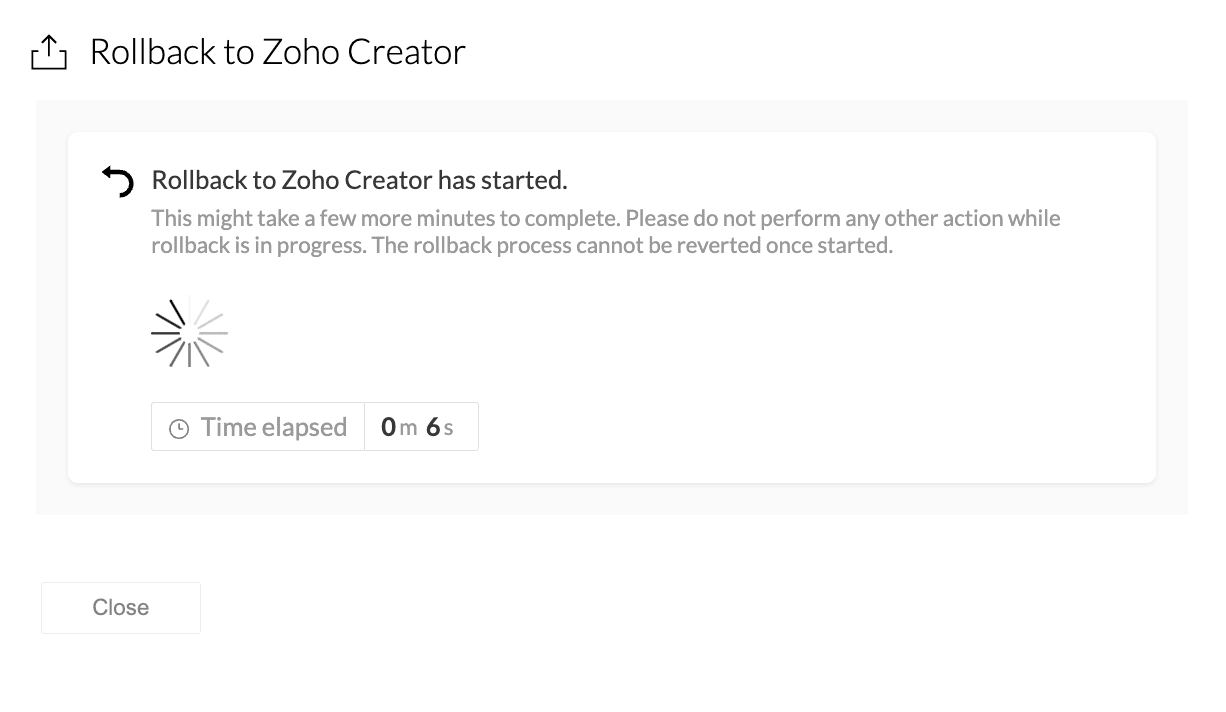Click the 'Rollback to Zoho Creator' page title
The height and width of the screenshot is (712, 1226).
(277, 52)
